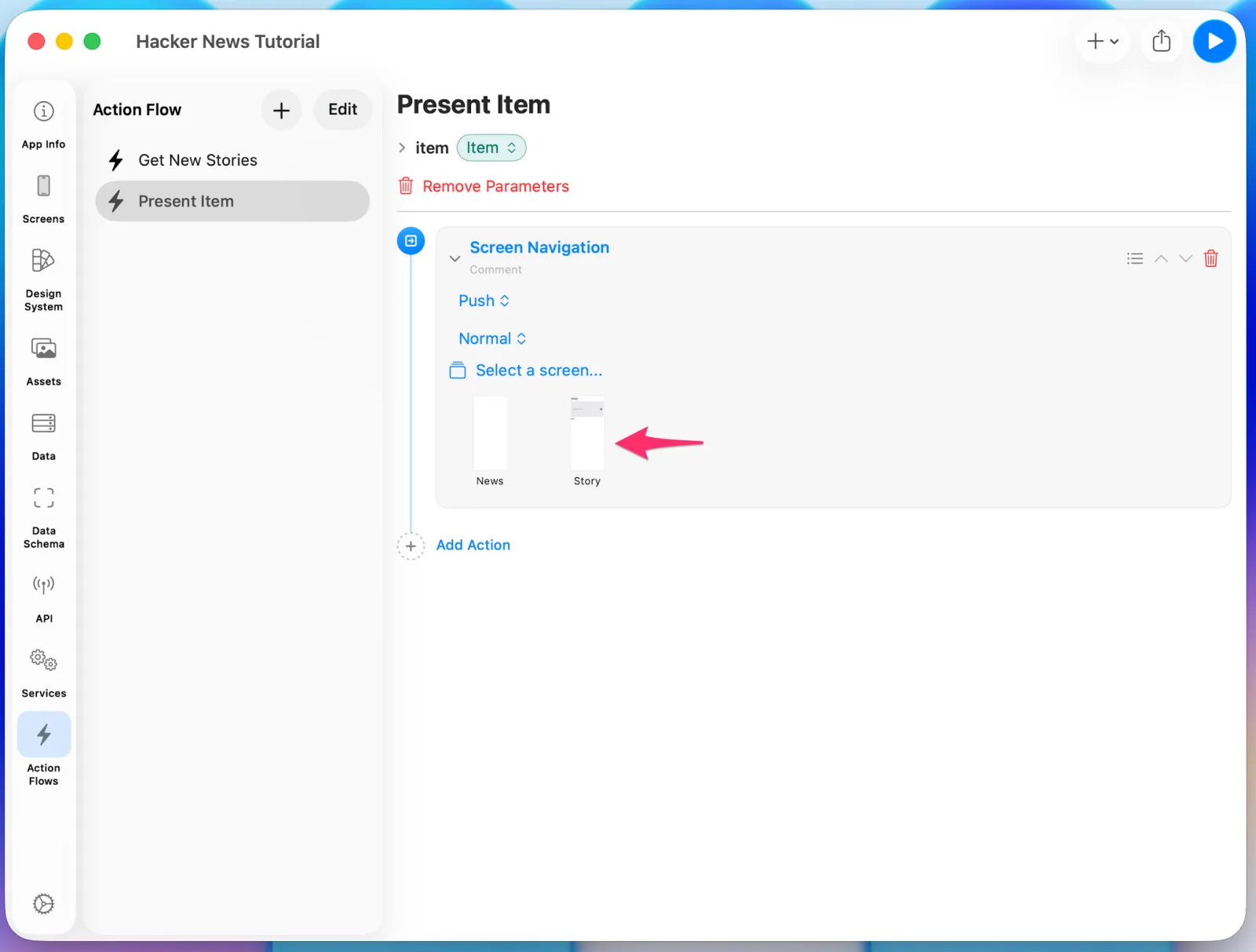1256x952 pixels.
Task: Click Add Action link
Action: pos(473,545)
